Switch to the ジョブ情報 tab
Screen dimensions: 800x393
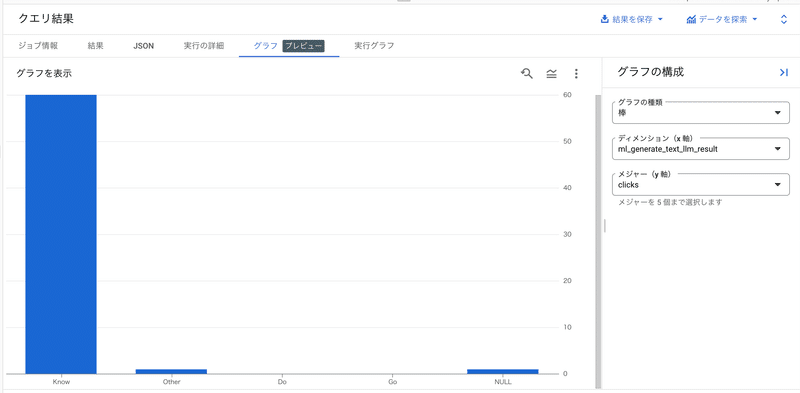click(x=38, y=45)
